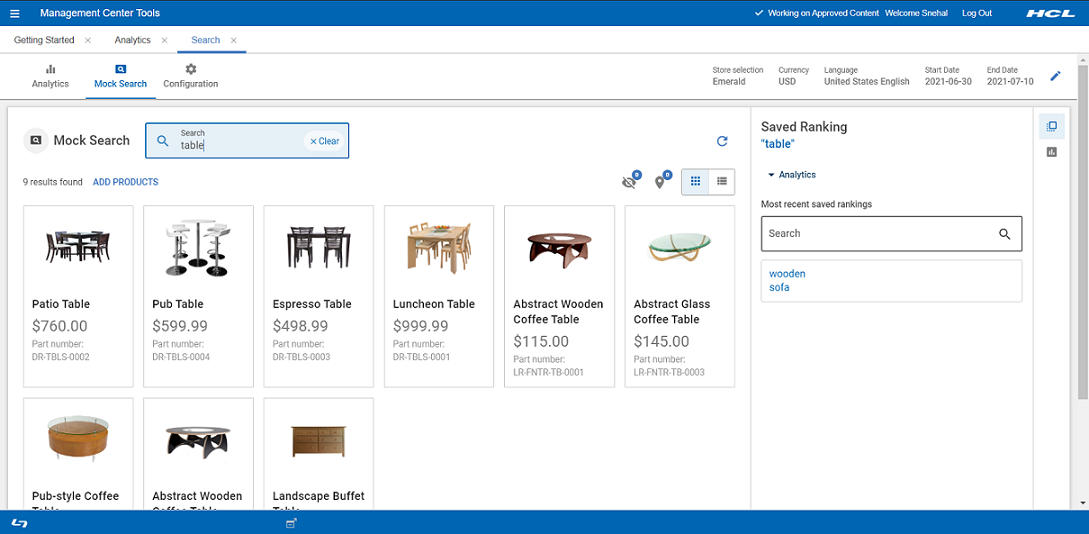Open the saved ranking "sofa"
Screen dimensions: 1089x534
pyautogui.click(x=779, y=287)
